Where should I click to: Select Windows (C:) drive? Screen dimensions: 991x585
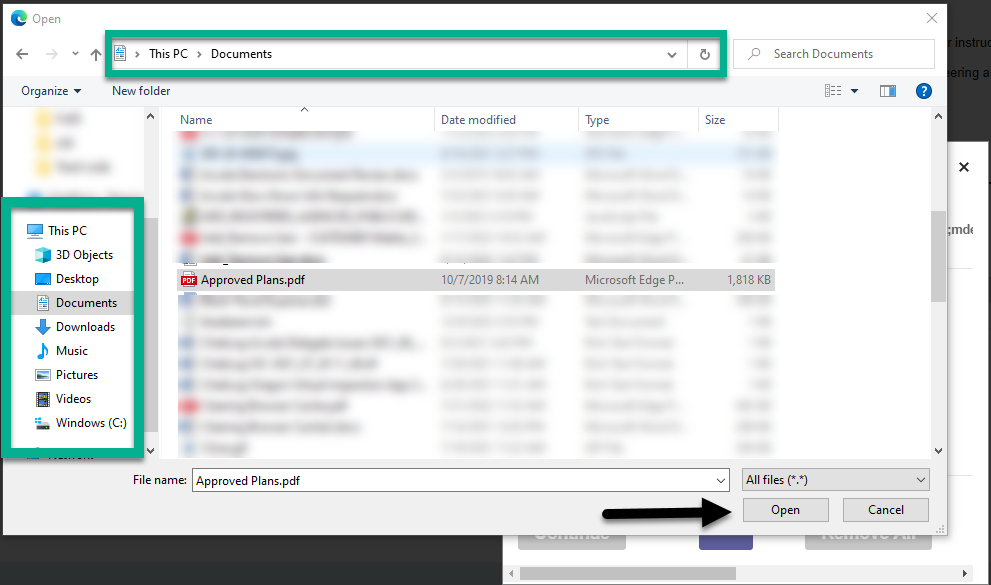pos(90,423)
